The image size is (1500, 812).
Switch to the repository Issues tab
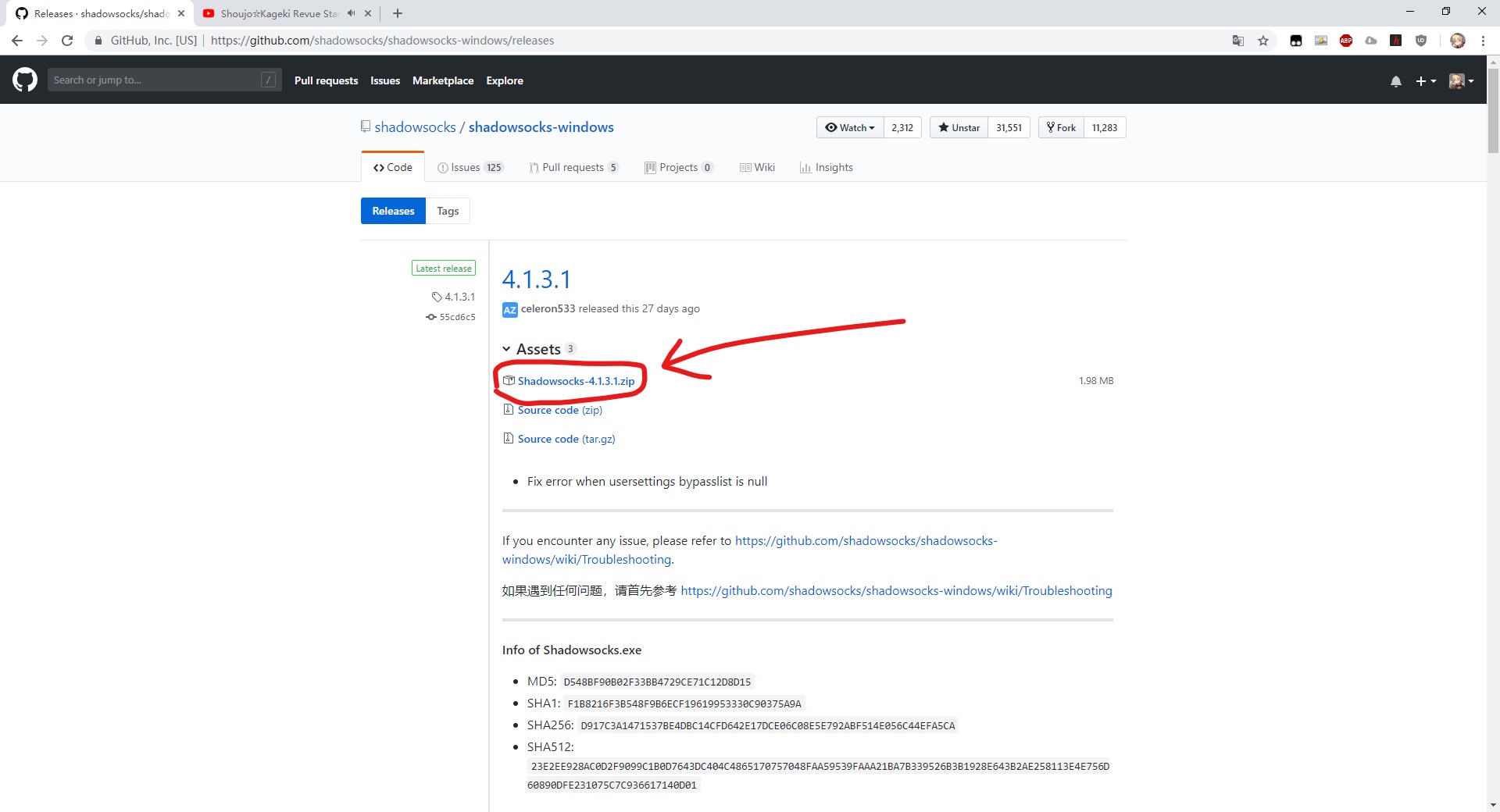click(x=470, y=167)
